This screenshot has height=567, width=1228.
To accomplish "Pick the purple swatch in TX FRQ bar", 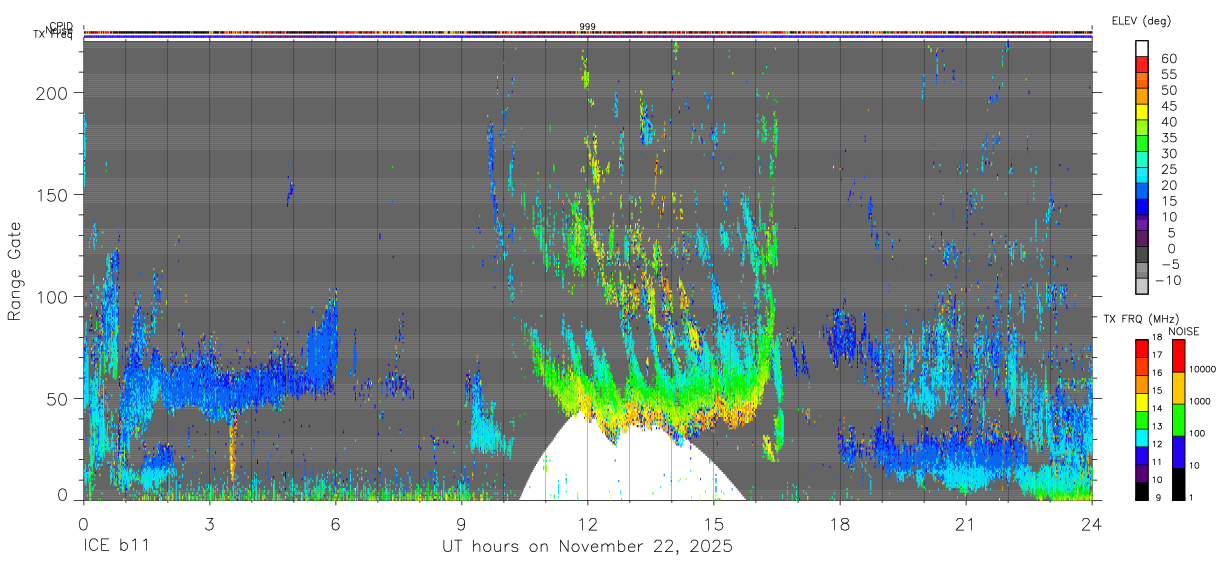I will (1142, 473).
